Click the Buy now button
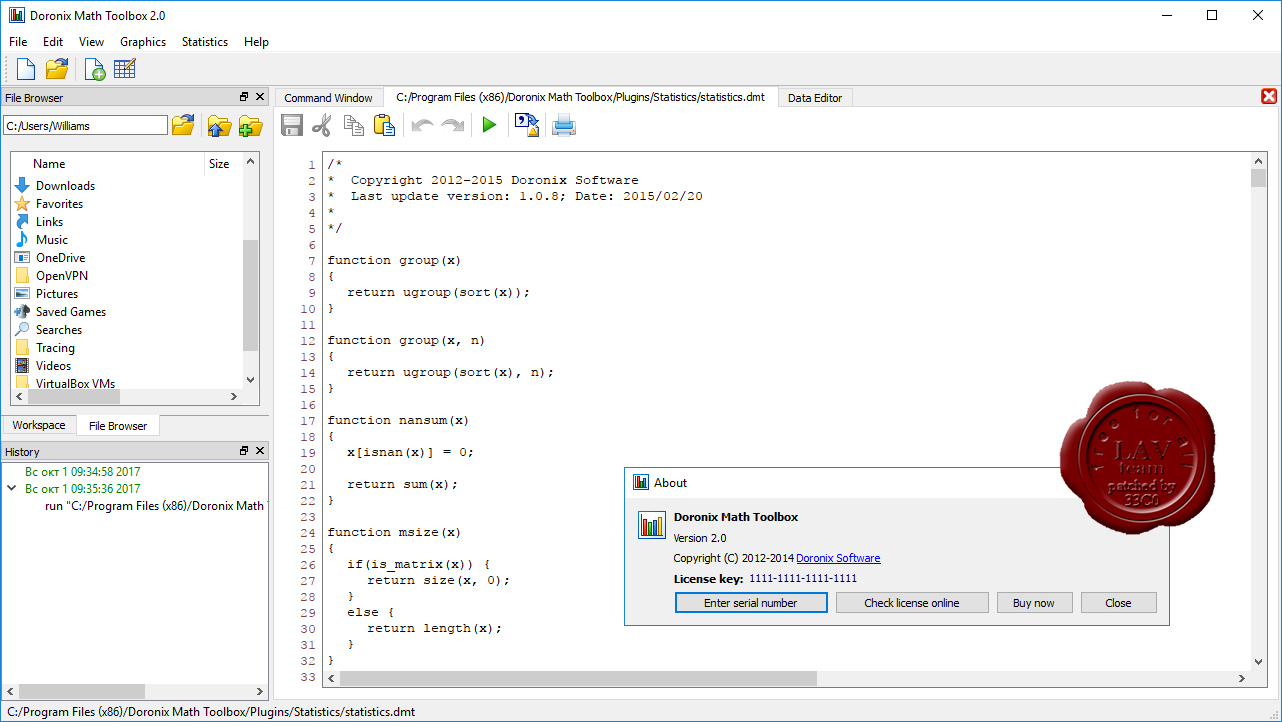The width and height of the screenshot is (1282, 722). [x=1034, y=603]
